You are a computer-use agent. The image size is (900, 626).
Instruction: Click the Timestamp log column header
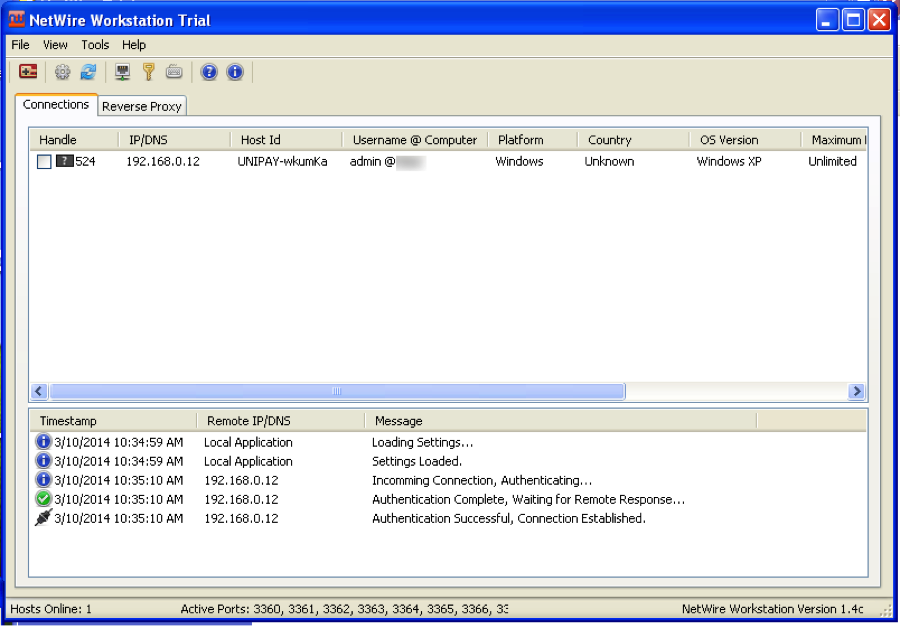point(113,421)
